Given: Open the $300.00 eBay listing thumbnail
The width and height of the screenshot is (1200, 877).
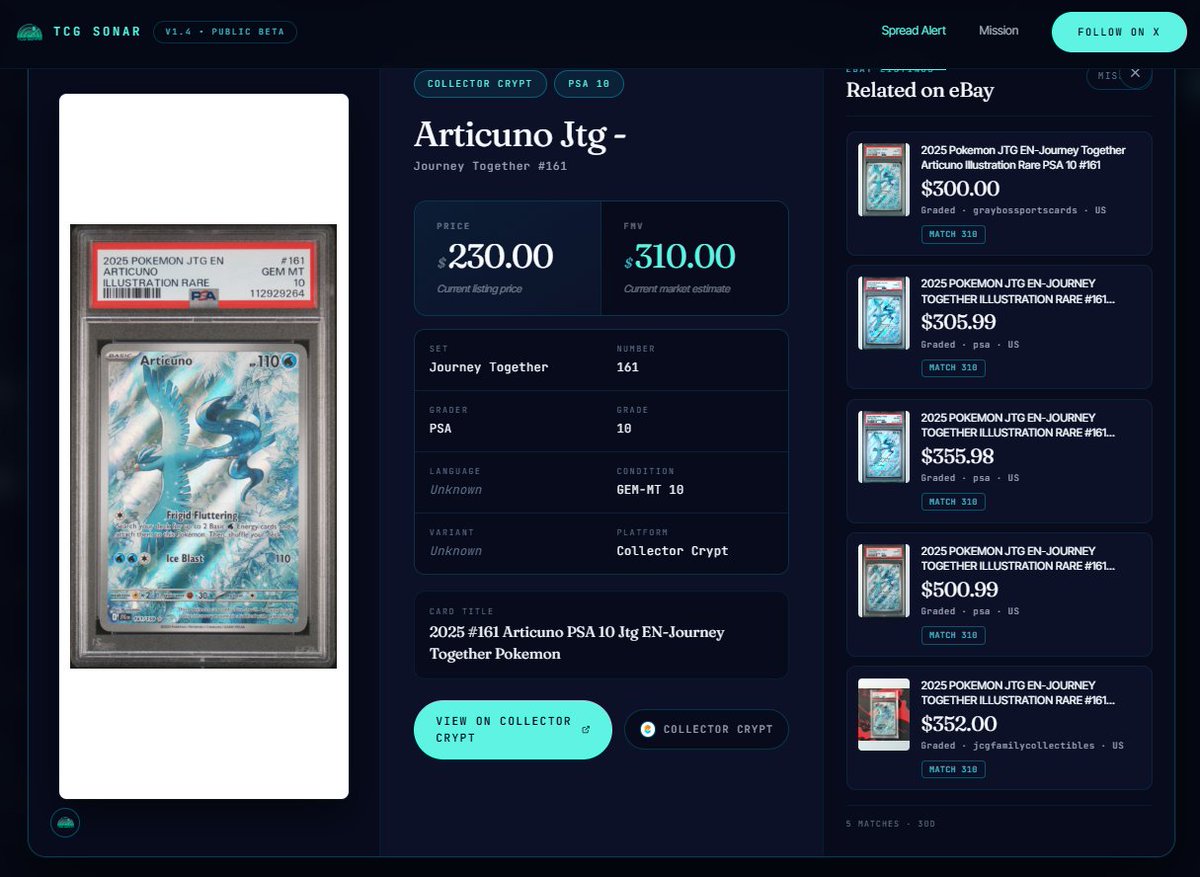Looking at the screenshot, I should (x=884, y=179).
